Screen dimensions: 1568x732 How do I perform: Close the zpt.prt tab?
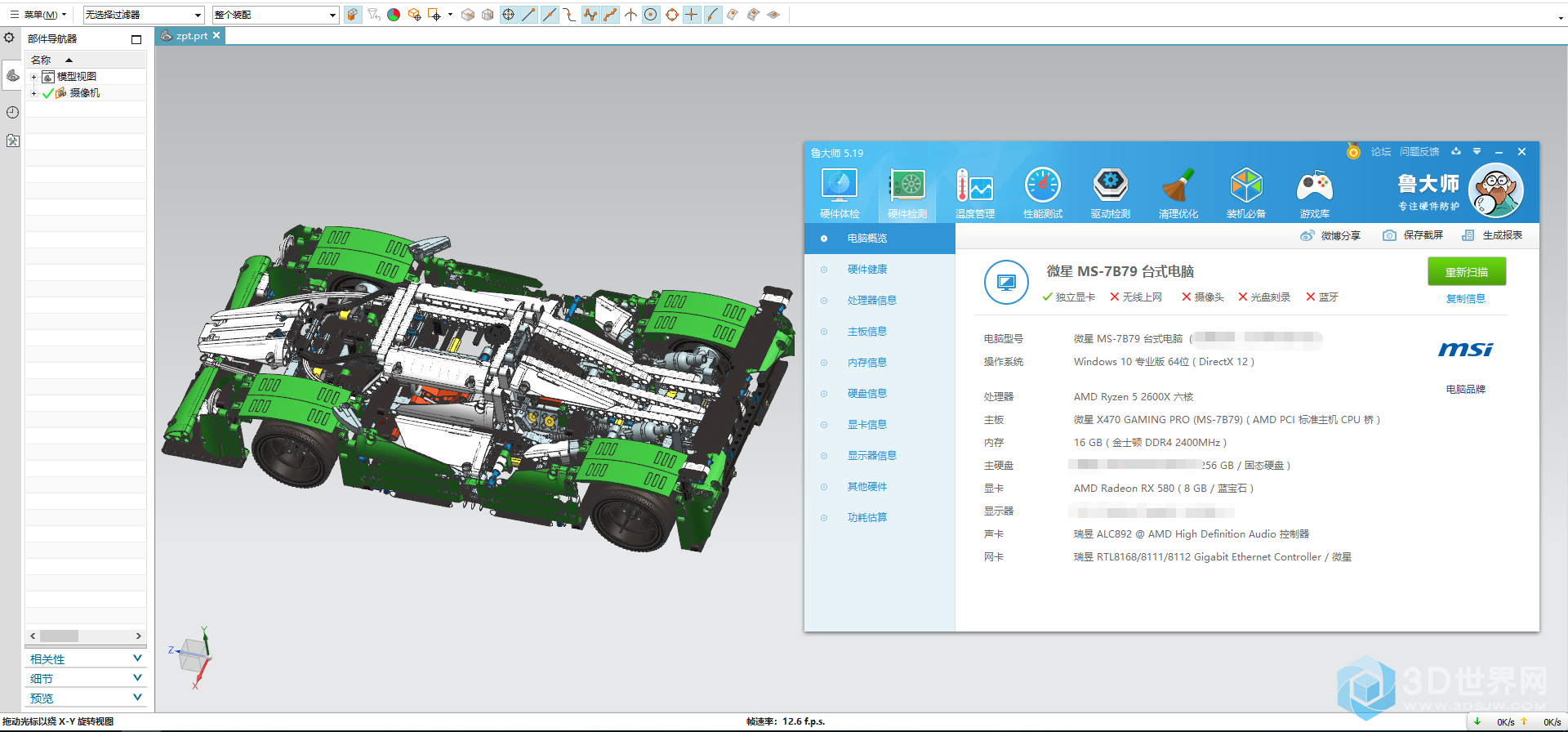pos(216,36)
